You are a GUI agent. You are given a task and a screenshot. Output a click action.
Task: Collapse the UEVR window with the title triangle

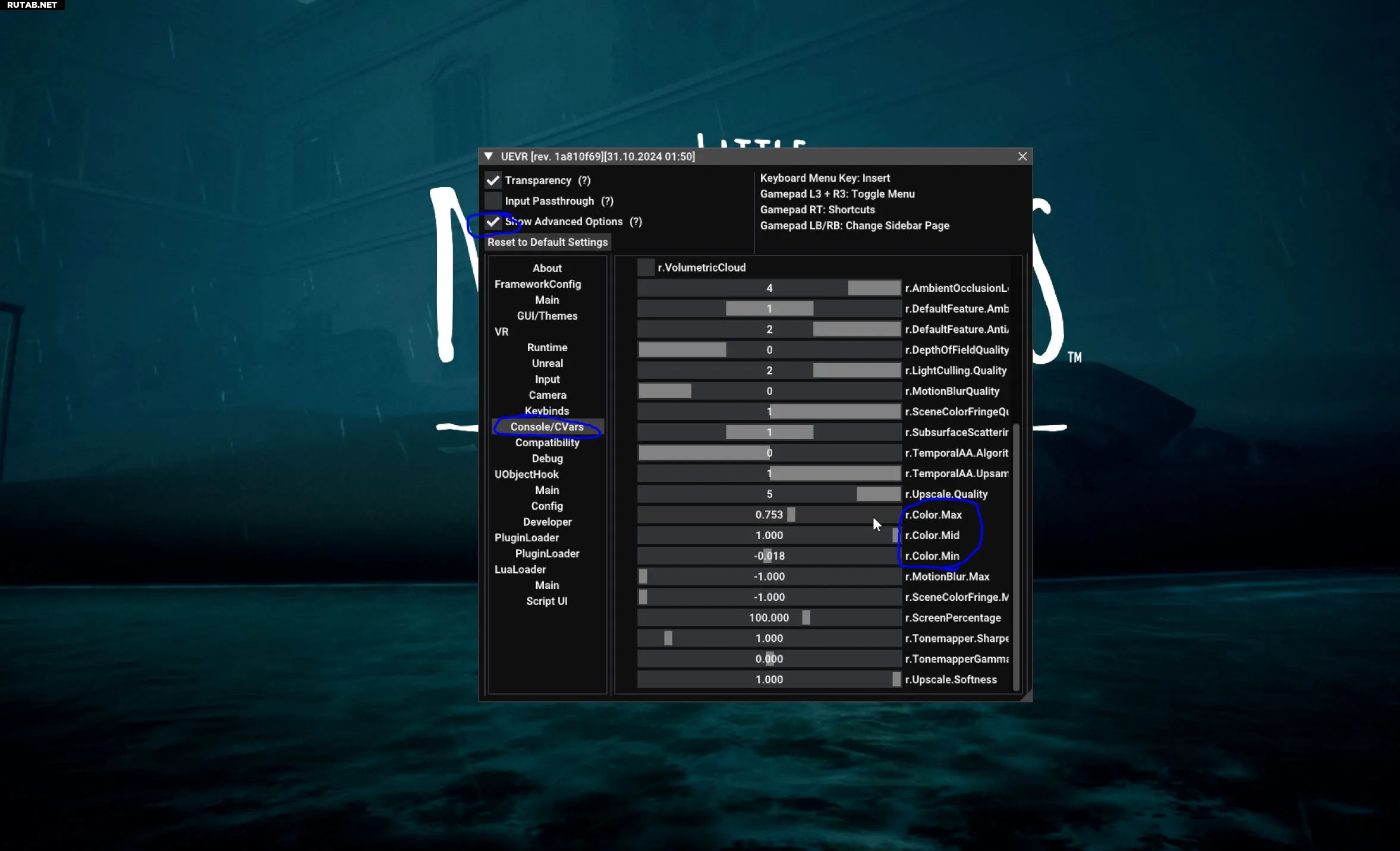coord(488,156)
